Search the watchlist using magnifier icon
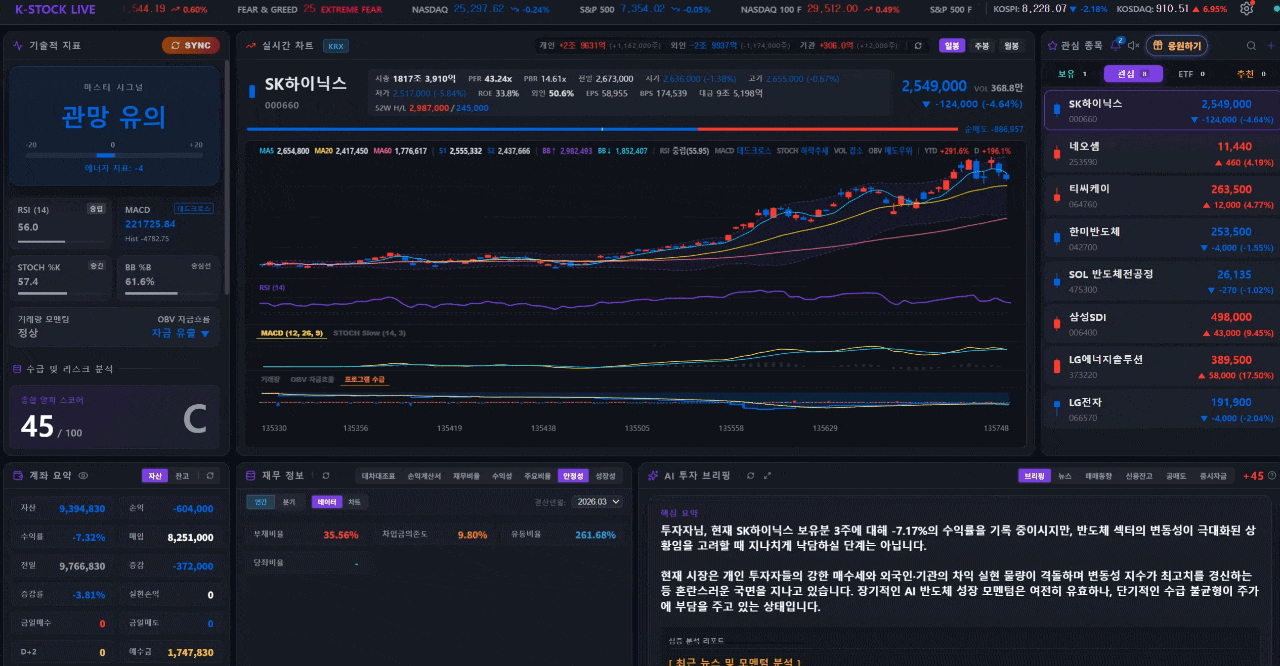The image size is (1280, 666). click(1251, 45)
